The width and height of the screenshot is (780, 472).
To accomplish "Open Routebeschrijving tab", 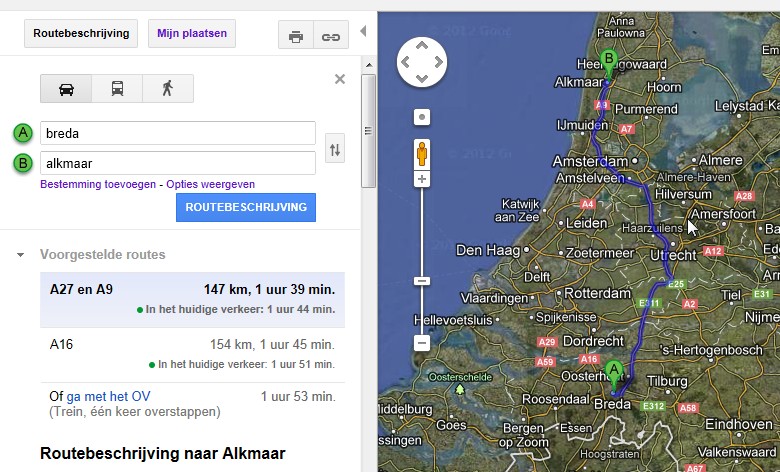I will [x=82, y=33].
